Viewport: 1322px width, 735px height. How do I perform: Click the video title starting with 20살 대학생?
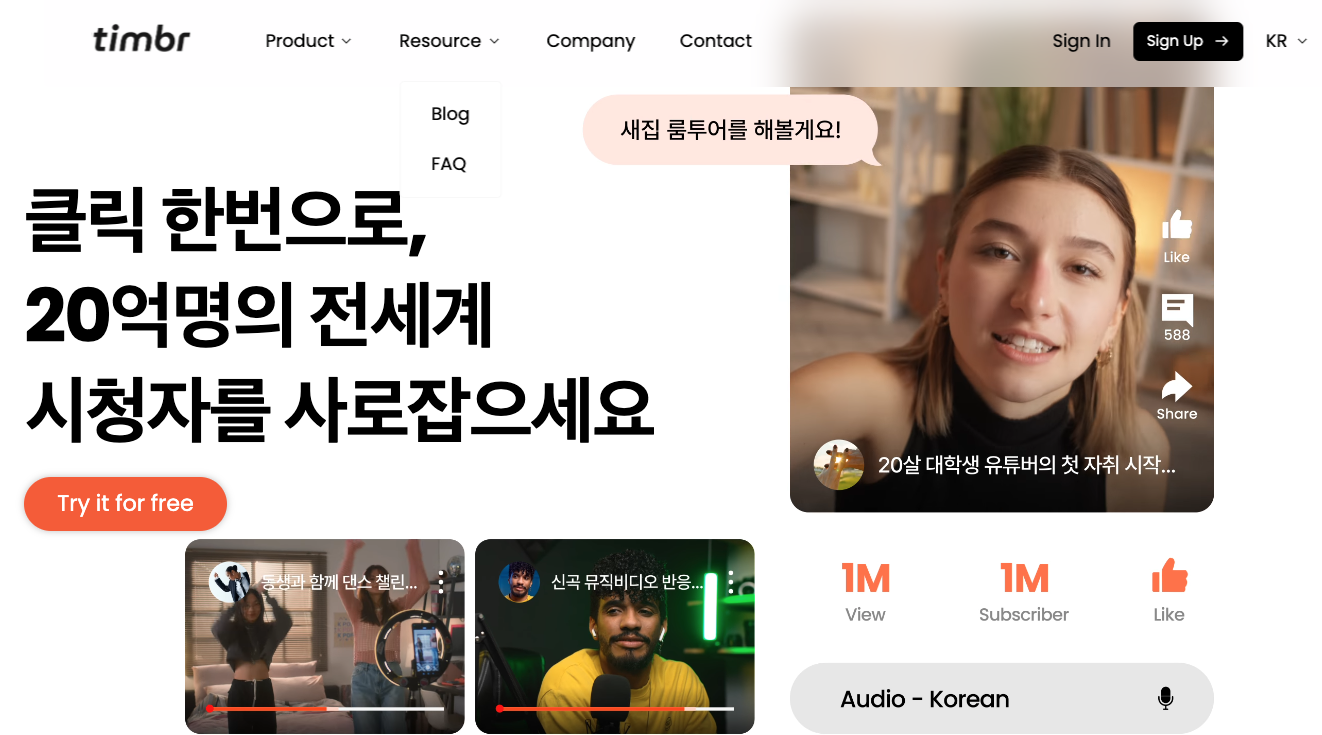[x=1027, y=465]
